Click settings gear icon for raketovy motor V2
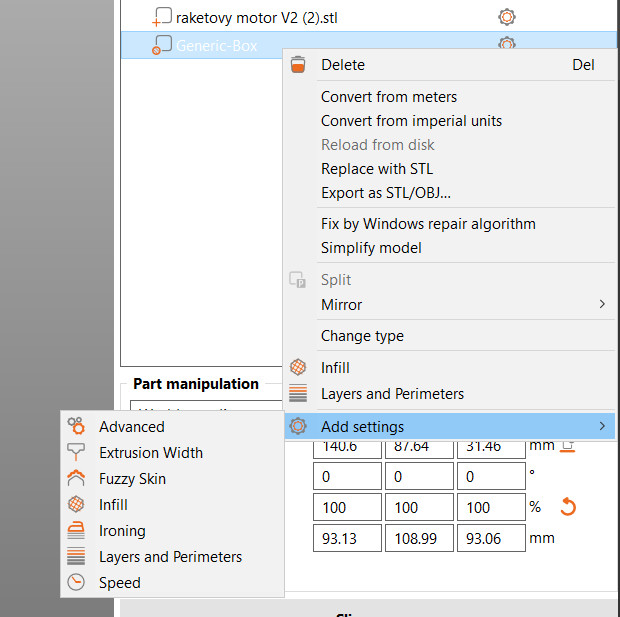This screenshot has width=620, height=617. click(x=507, y=17)
